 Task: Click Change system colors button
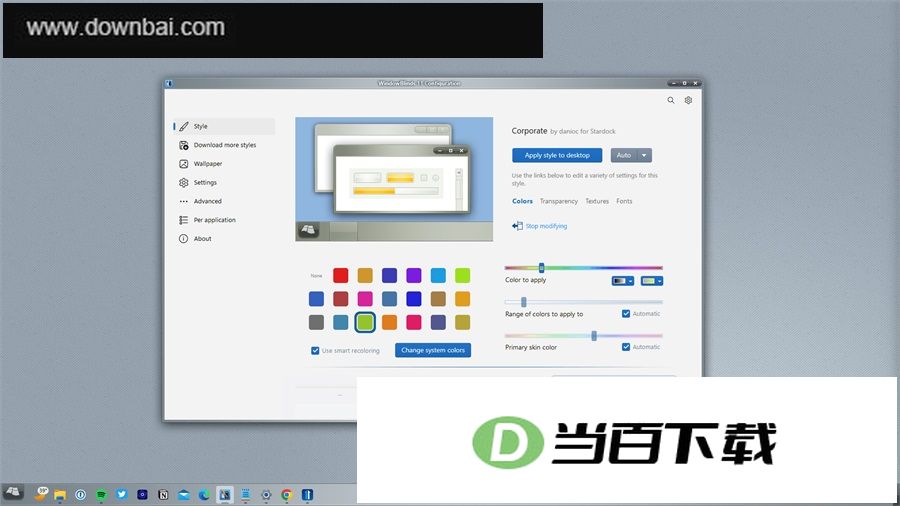pos(433,351)
